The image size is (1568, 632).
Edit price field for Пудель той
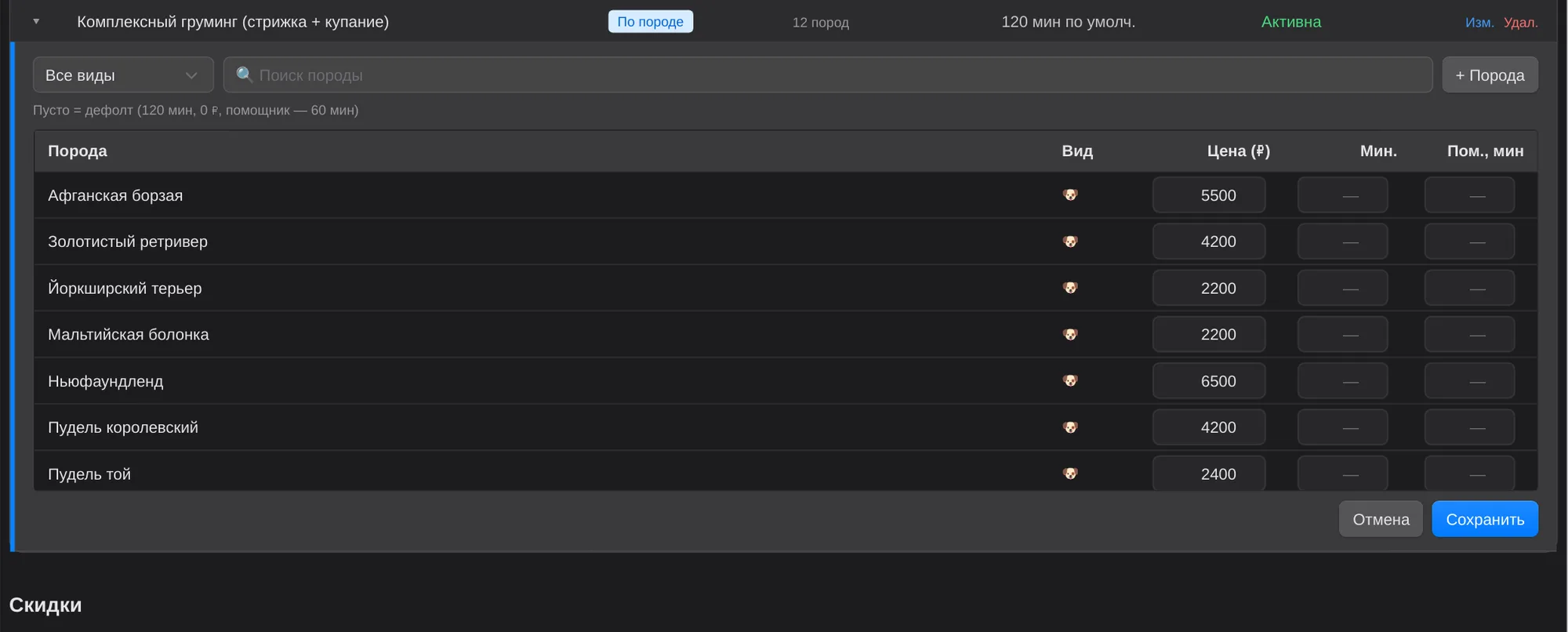[1209, 474]
